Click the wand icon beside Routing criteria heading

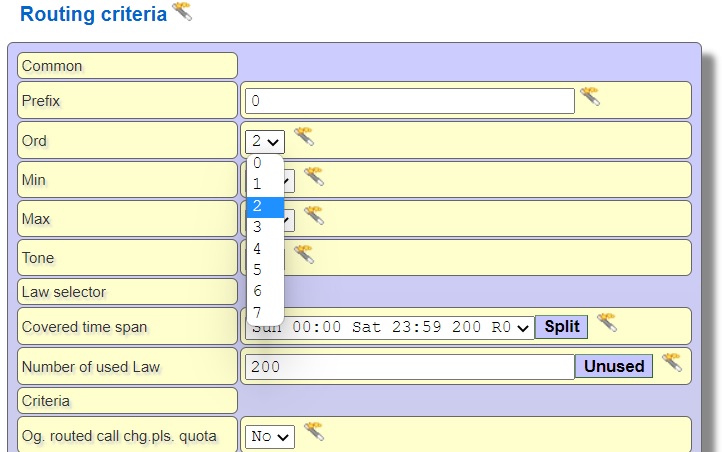point(181,12)
